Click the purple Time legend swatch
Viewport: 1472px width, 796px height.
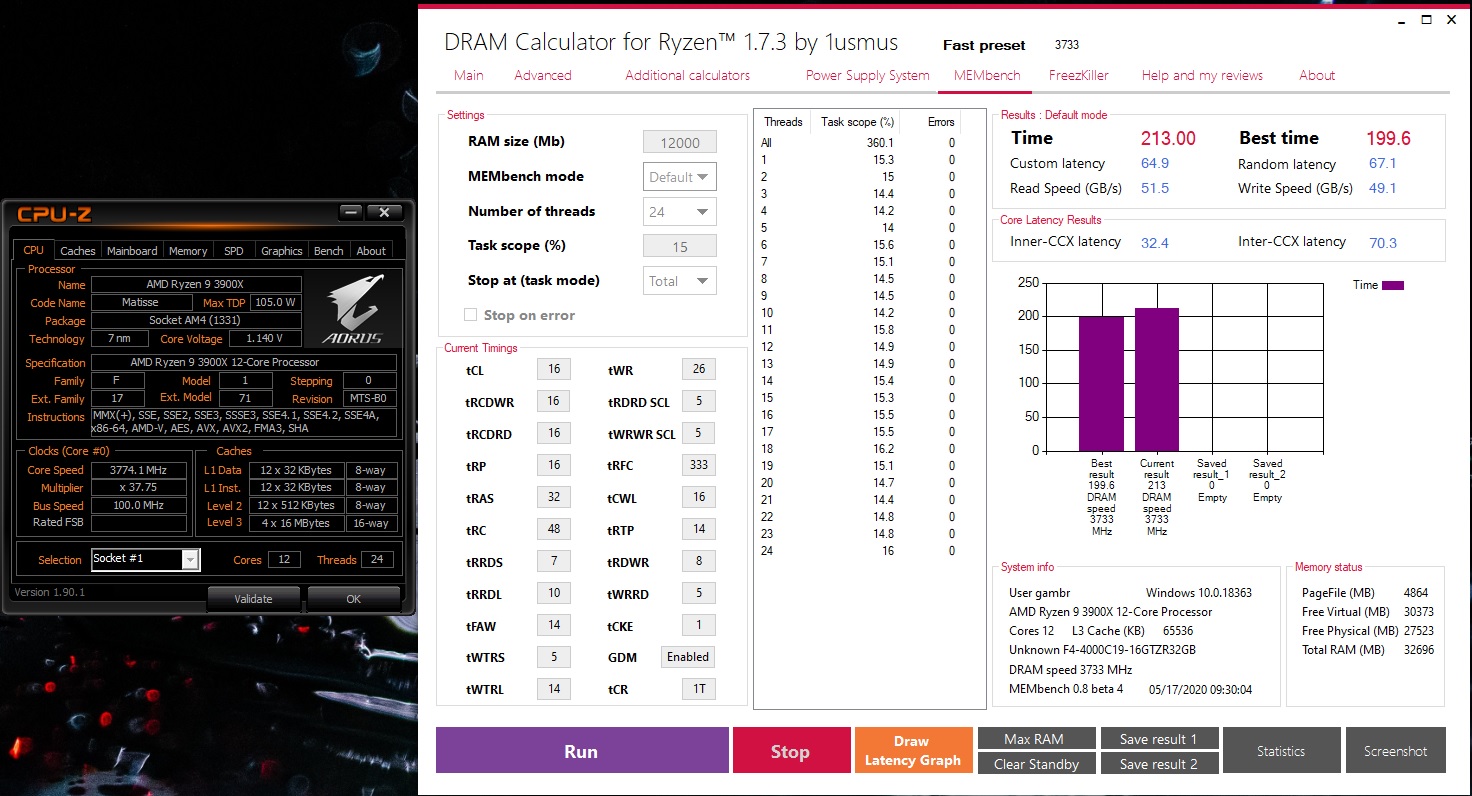click(1393, 285)
